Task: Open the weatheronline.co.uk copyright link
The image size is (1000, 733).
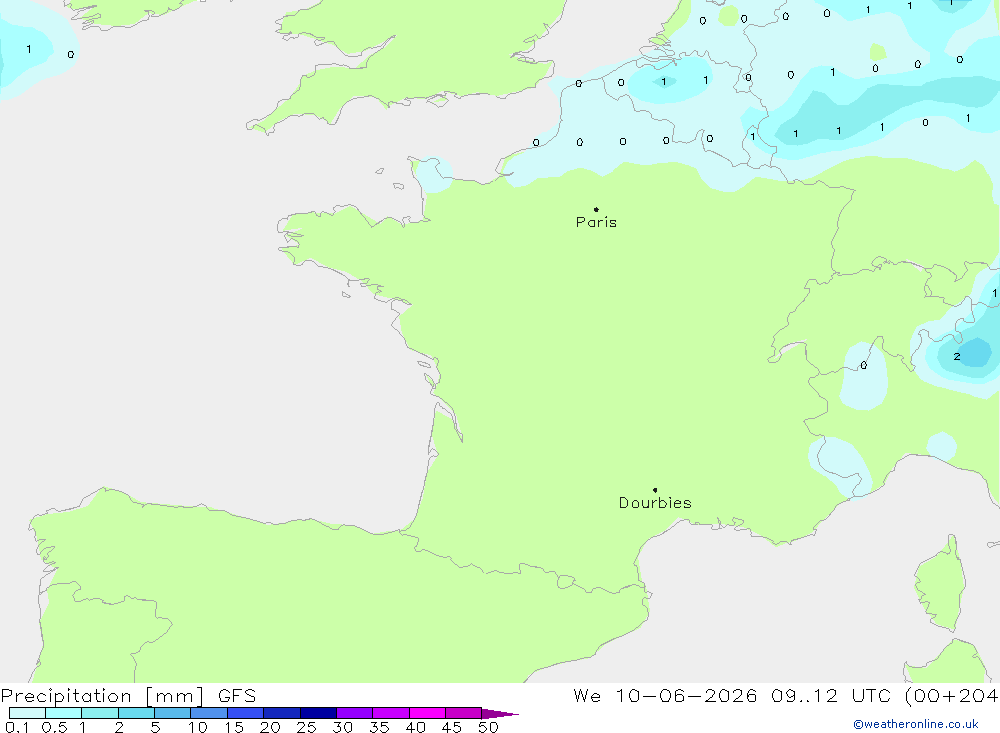Action: click(x=916, y=724)
